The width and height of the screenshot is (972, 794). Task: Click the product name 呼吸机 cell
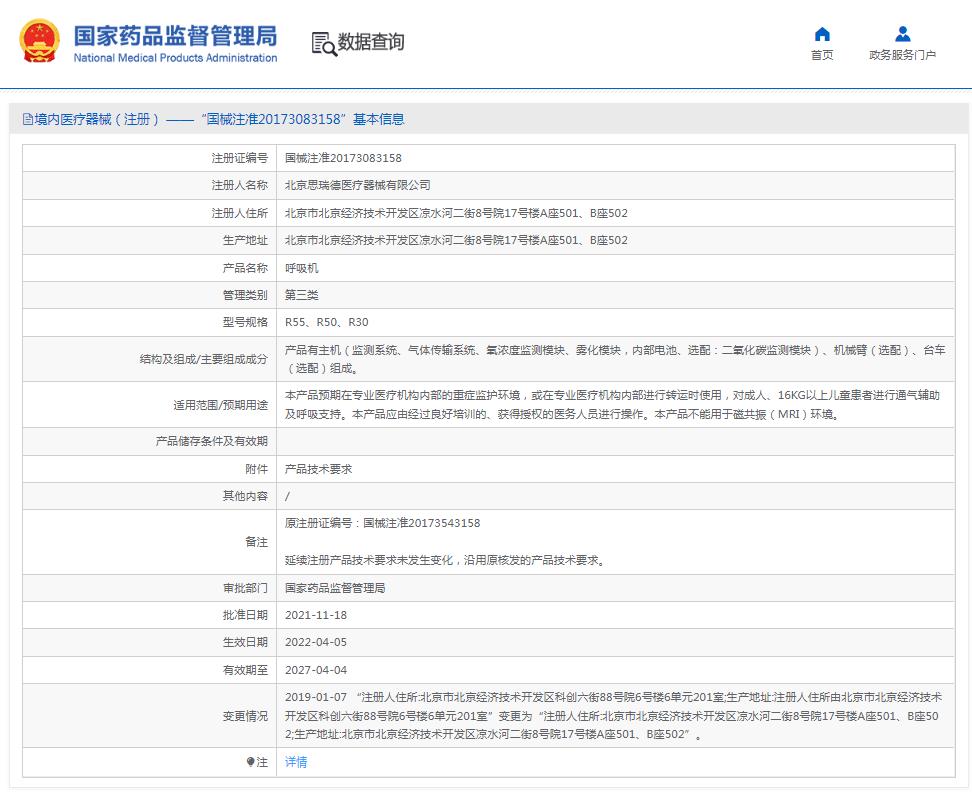pos(302,268)
